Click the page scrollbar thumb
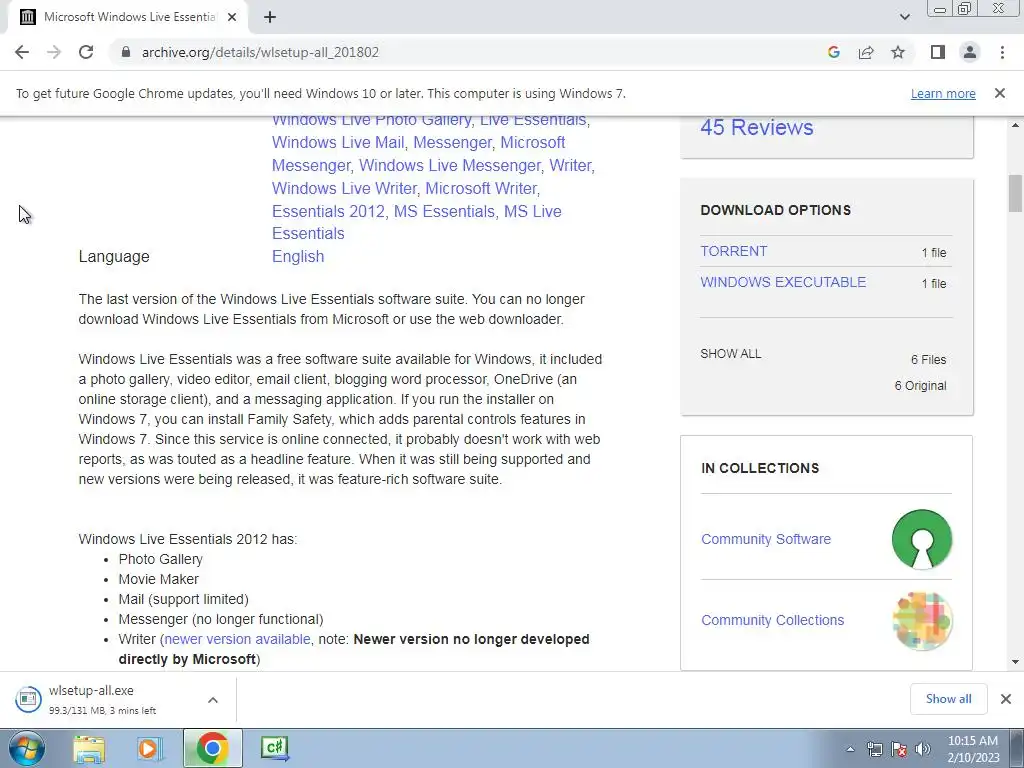1024x768 pixels. [1015, 193]
